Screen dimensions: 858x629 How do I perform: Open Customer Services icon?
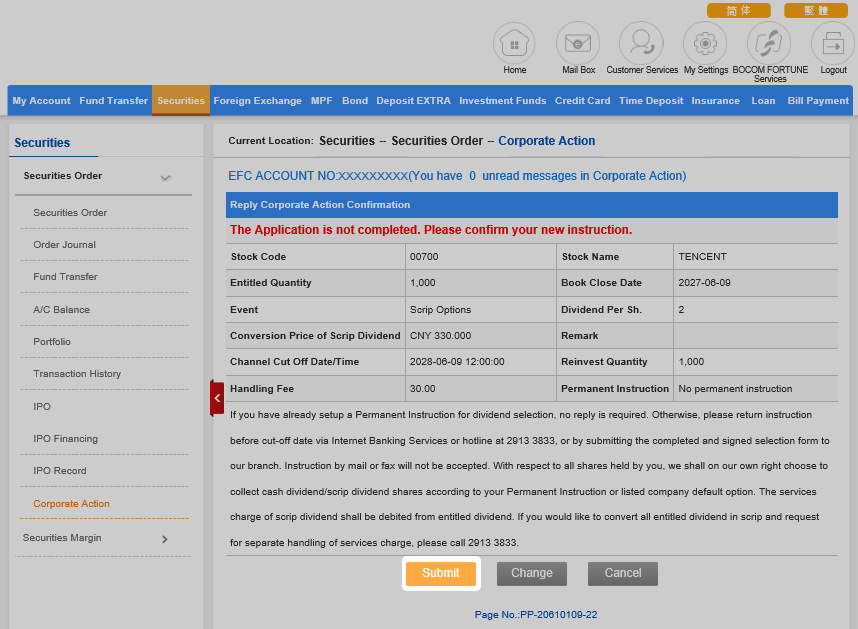click(x=641, y=44)
